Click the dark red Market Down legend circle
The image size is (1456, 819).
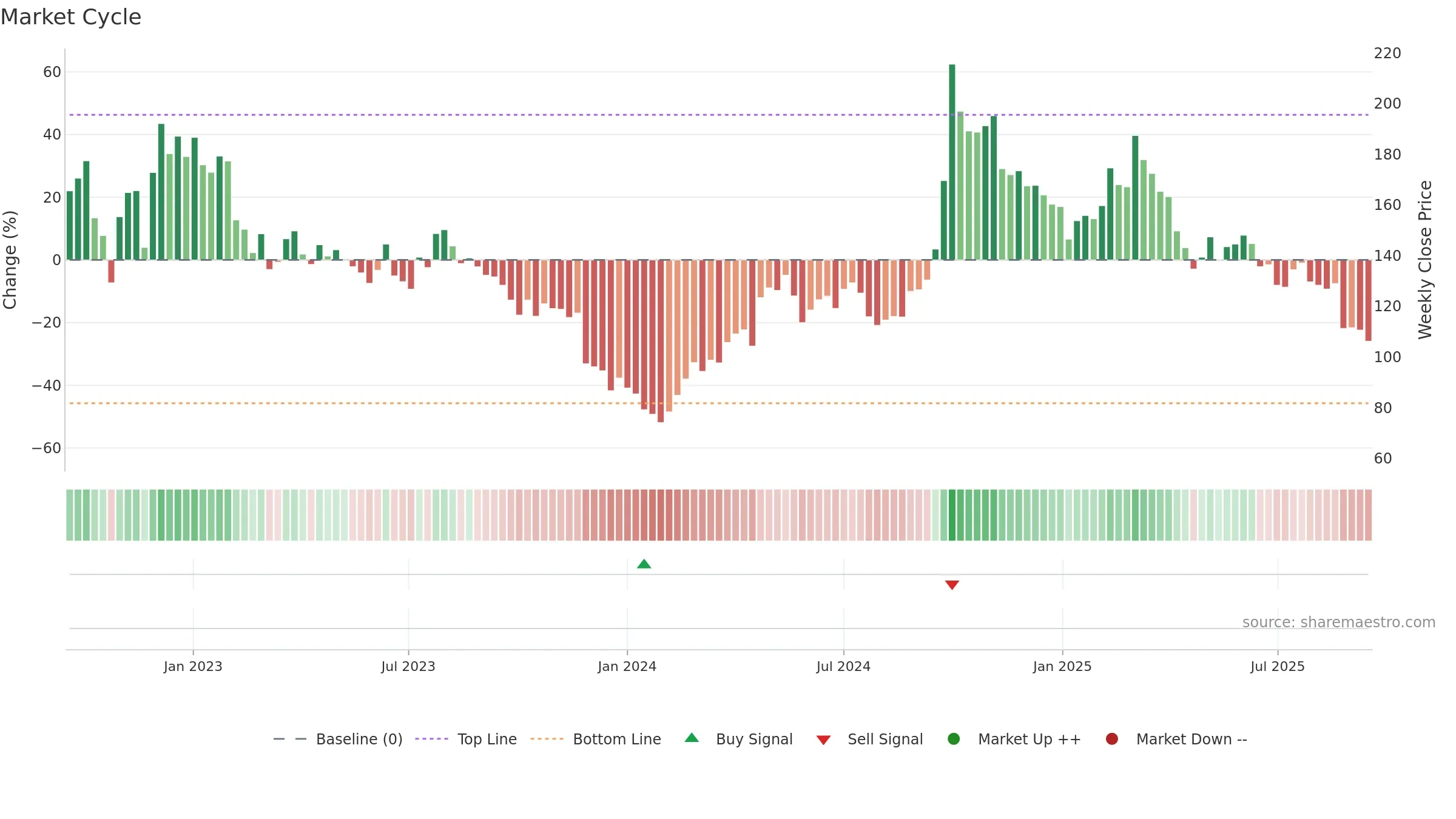(x=1112, y=739)
